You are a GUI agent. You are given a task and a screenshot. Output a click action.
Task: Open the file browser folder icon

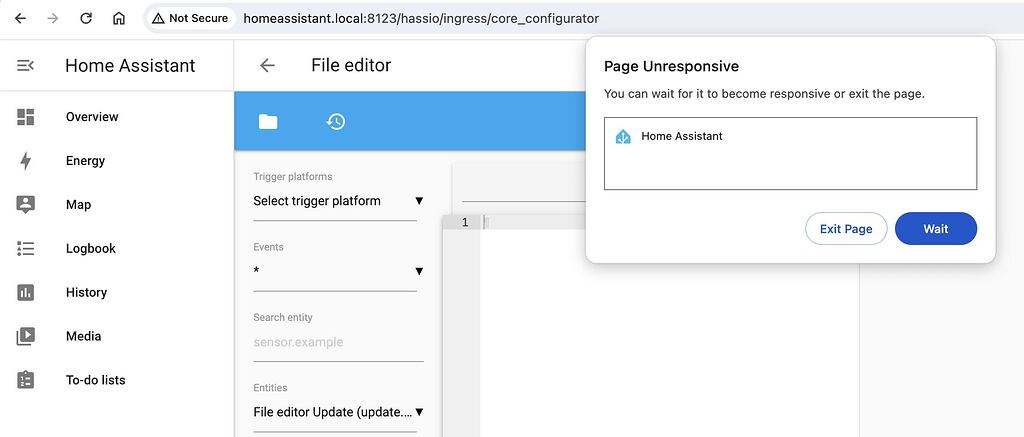coord(268,122)
